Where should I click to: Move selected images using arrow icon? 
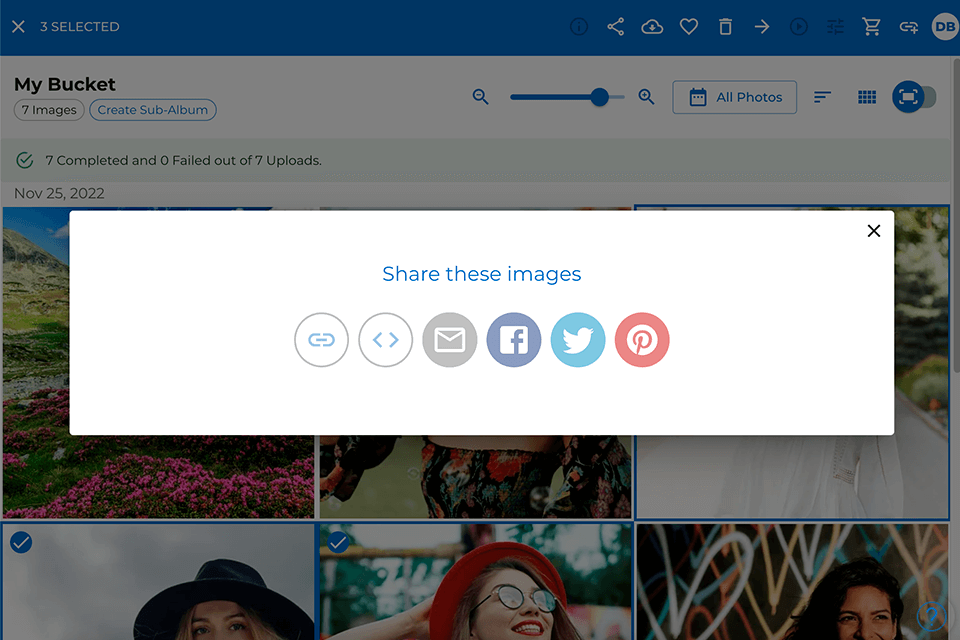pos(762,26)
